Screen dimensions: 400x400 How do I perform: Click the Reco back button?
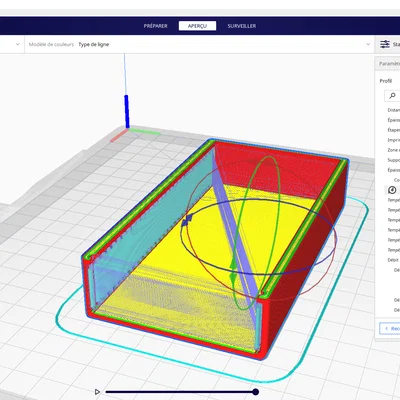pos(390,328)
